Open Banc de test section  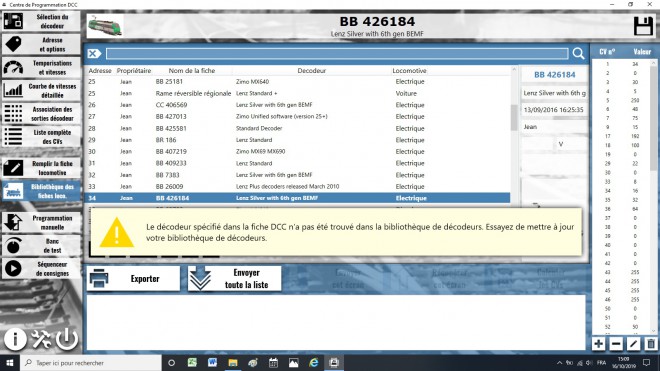pyautogui.click(x=41, y=246)
